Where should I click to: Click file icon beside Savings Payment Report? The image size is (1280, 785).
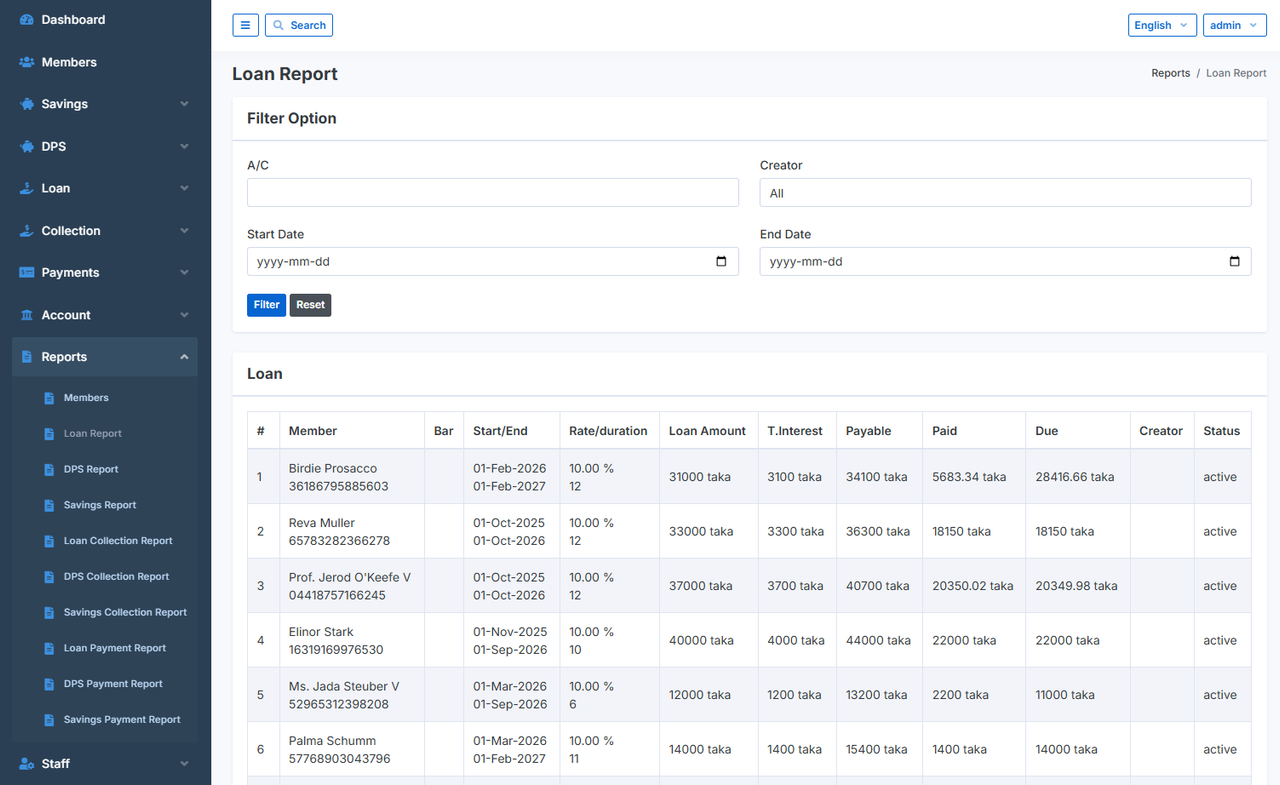(x=49, y=720)
